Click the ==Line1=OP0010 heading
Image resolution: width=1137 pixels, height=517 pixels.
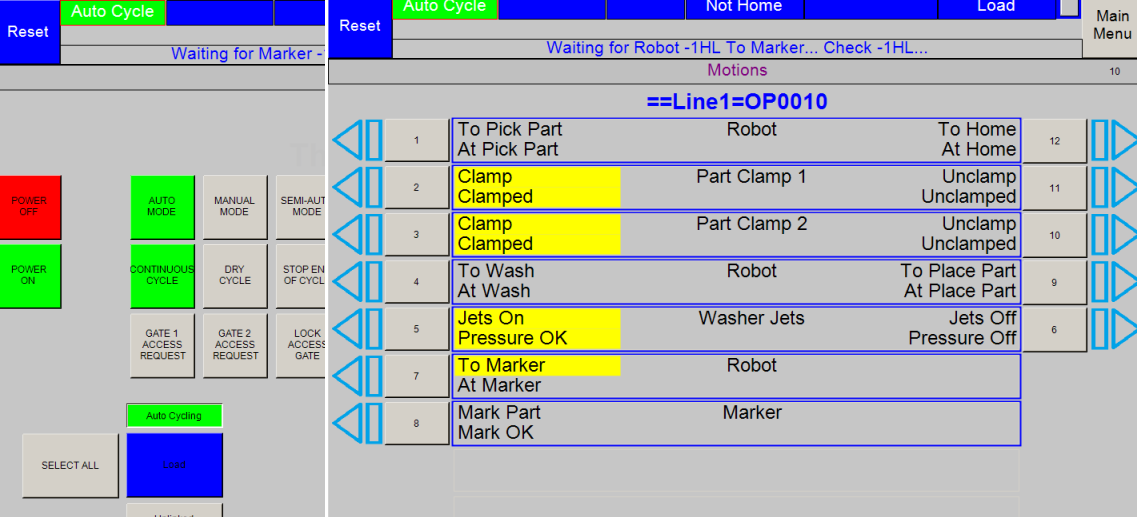(737, 102)
